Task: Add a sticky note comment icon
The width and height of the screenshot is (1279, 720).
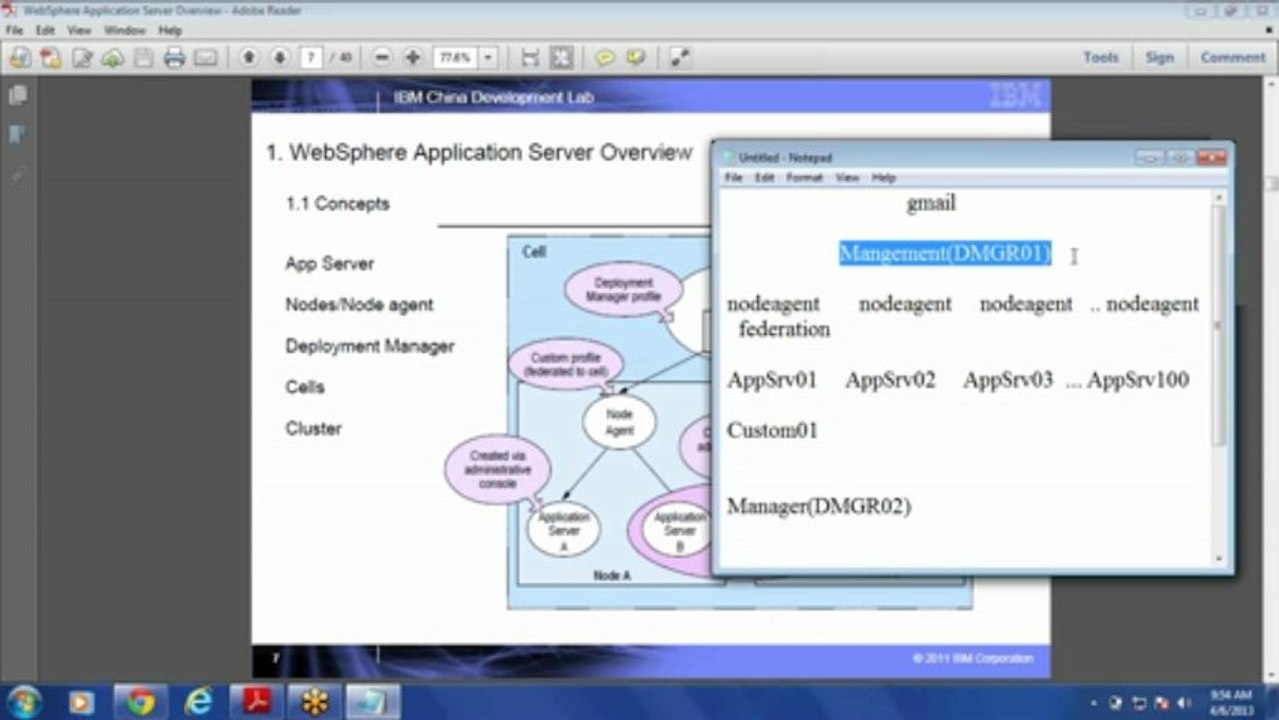Action: [605, 58]
